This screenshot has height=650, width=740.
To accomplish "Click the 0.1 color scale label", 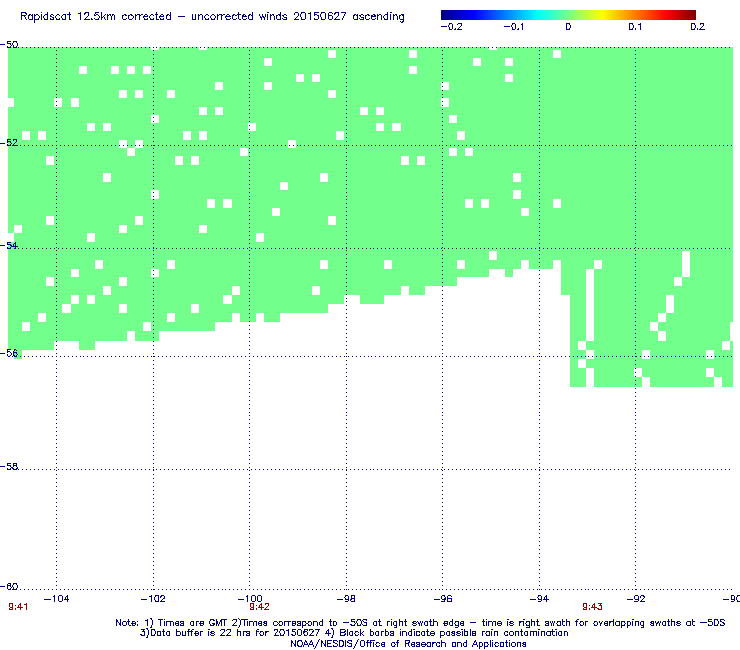I will 635,27.
